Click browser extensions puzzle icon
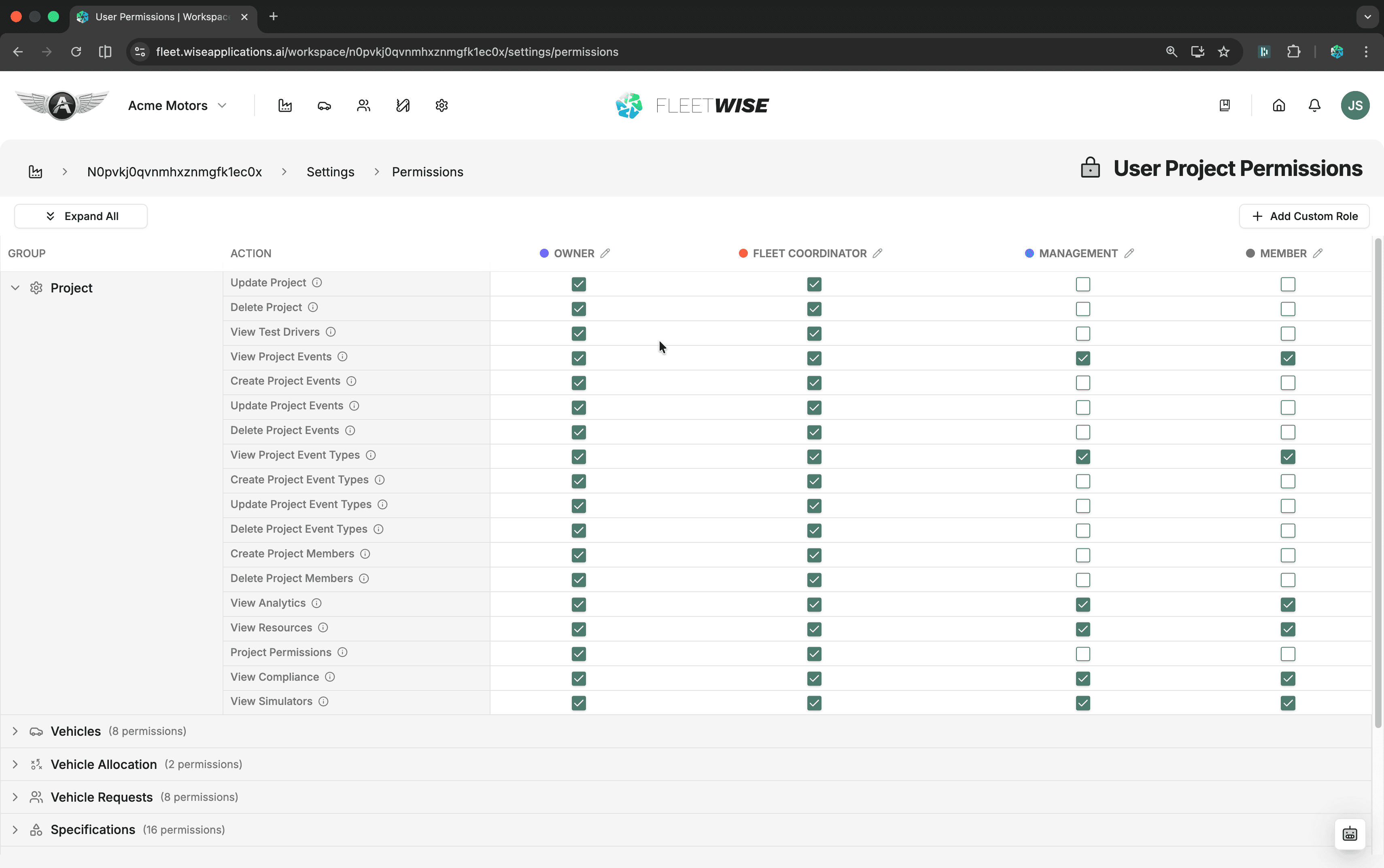 pos(1293,52)
